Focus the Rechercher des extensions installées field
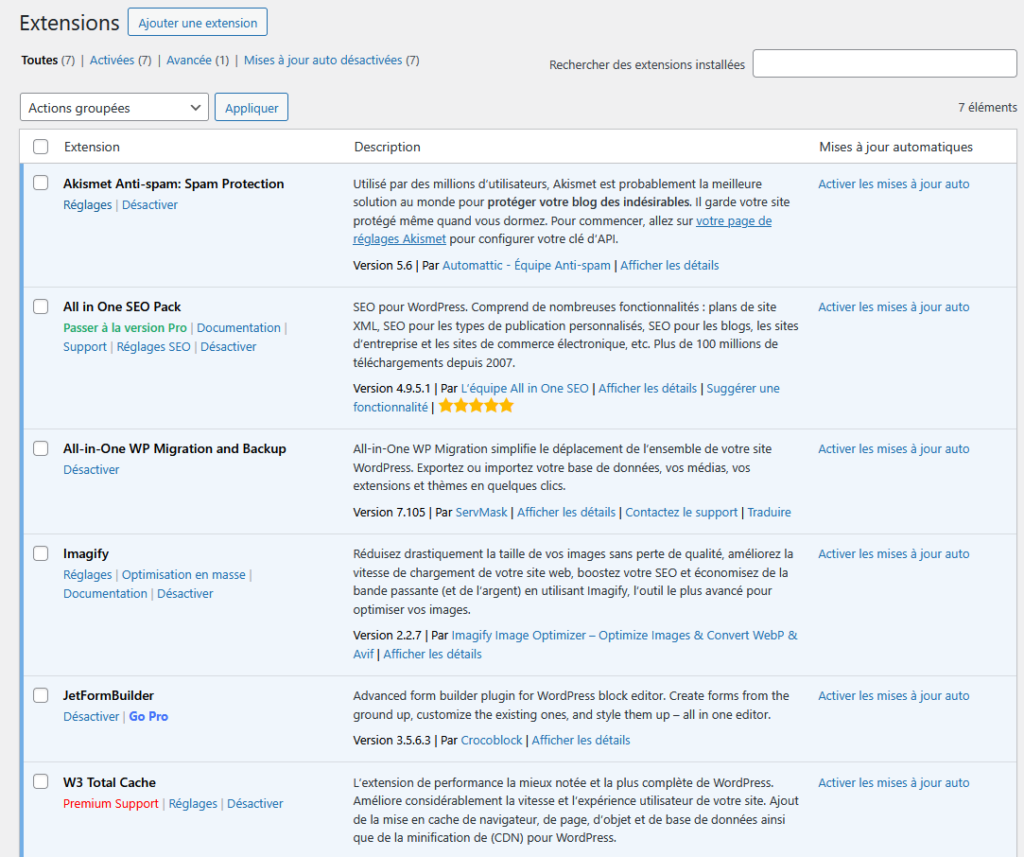Screen dimensions: 1024x857 click(884, 63)
